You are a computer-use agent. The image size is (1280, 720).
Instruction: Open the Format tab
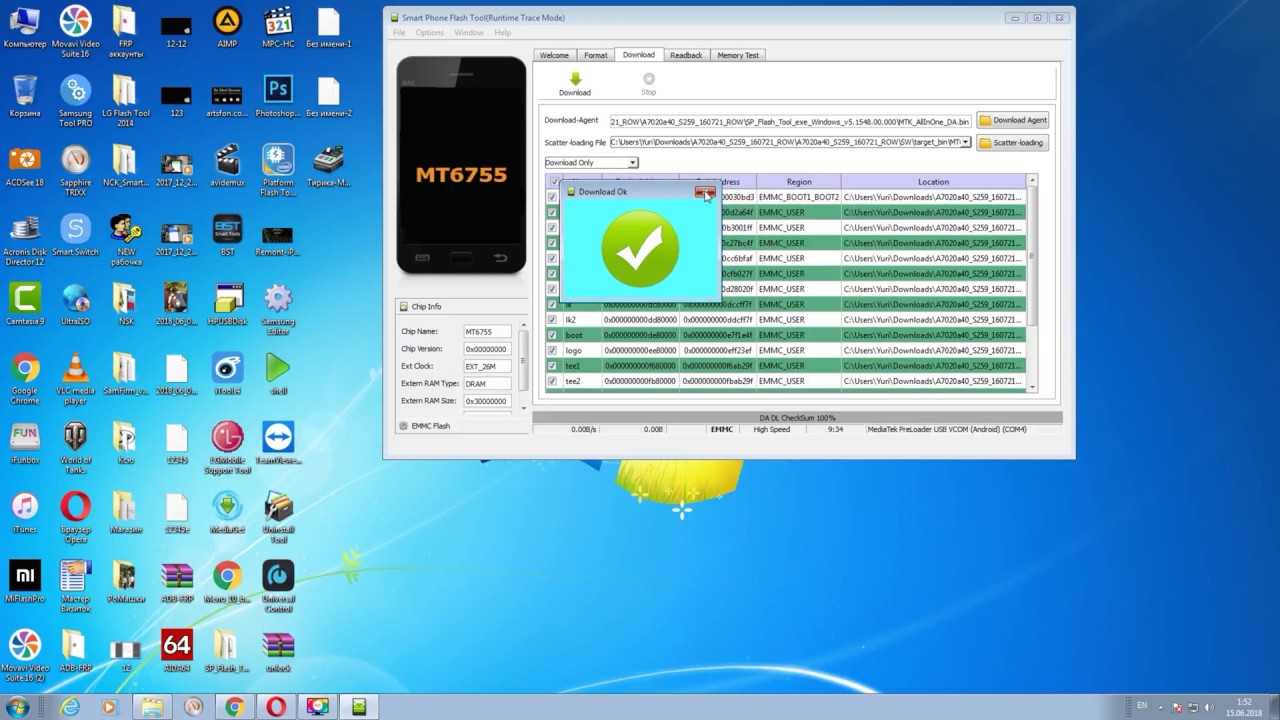pos(596,55)
